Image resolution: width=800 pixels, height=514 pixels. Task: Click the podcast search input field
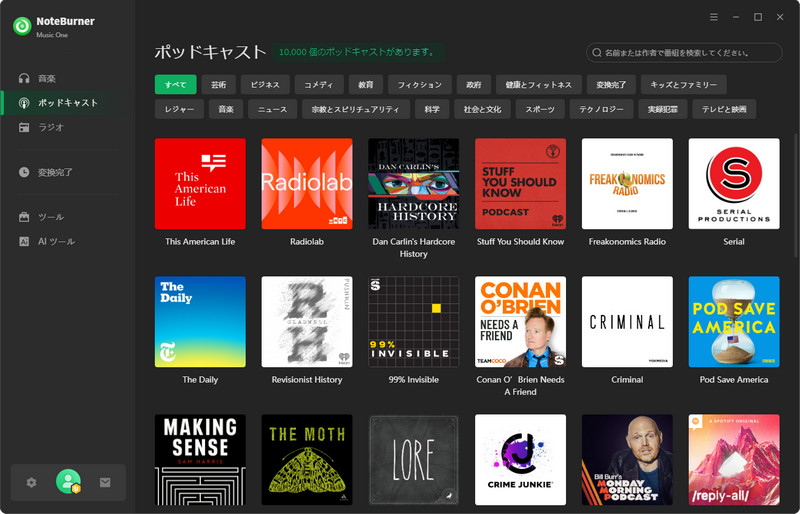[x=684, y=53]
